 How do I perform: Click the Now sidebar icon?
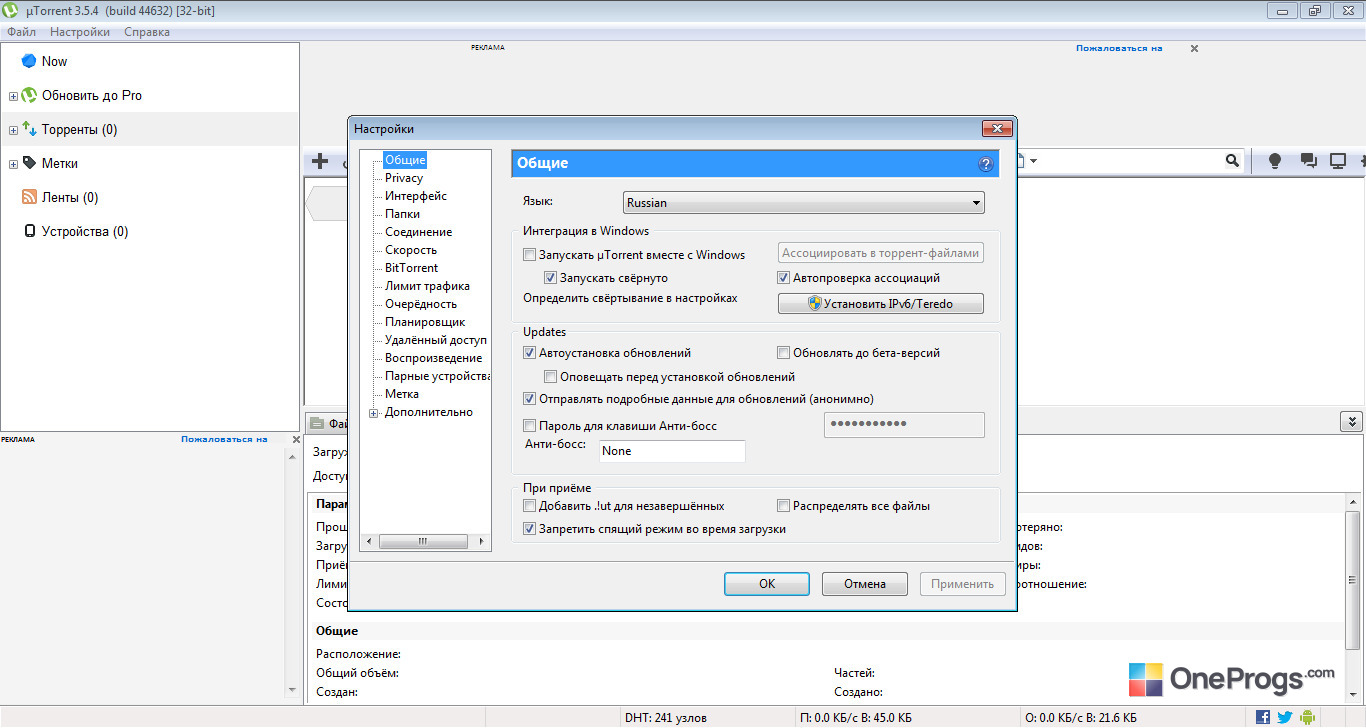point(29,61)
